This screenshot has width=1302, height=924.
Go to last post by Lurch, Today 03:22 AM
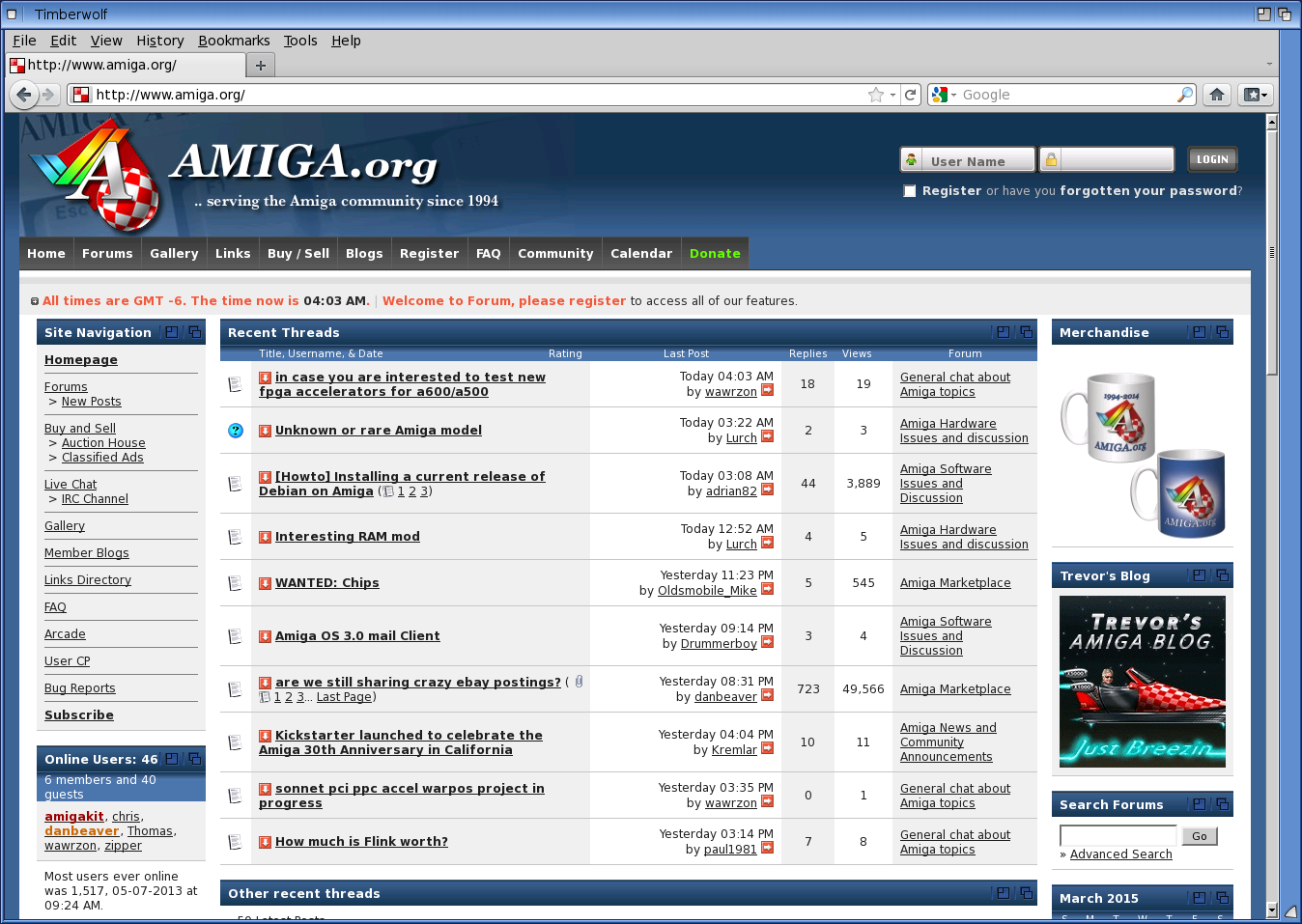(x=767, y=436)
